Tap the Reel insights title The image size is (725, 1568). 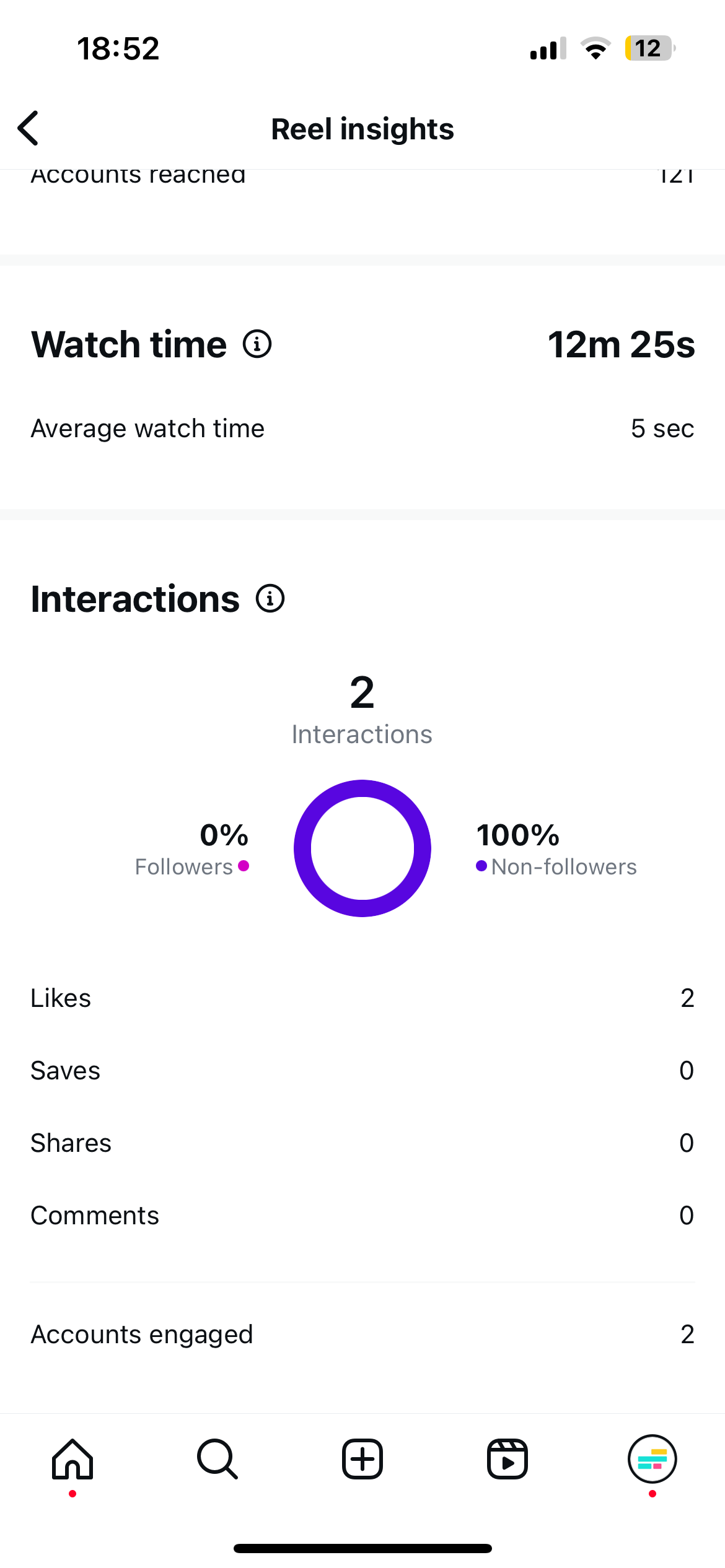point(362,129)
